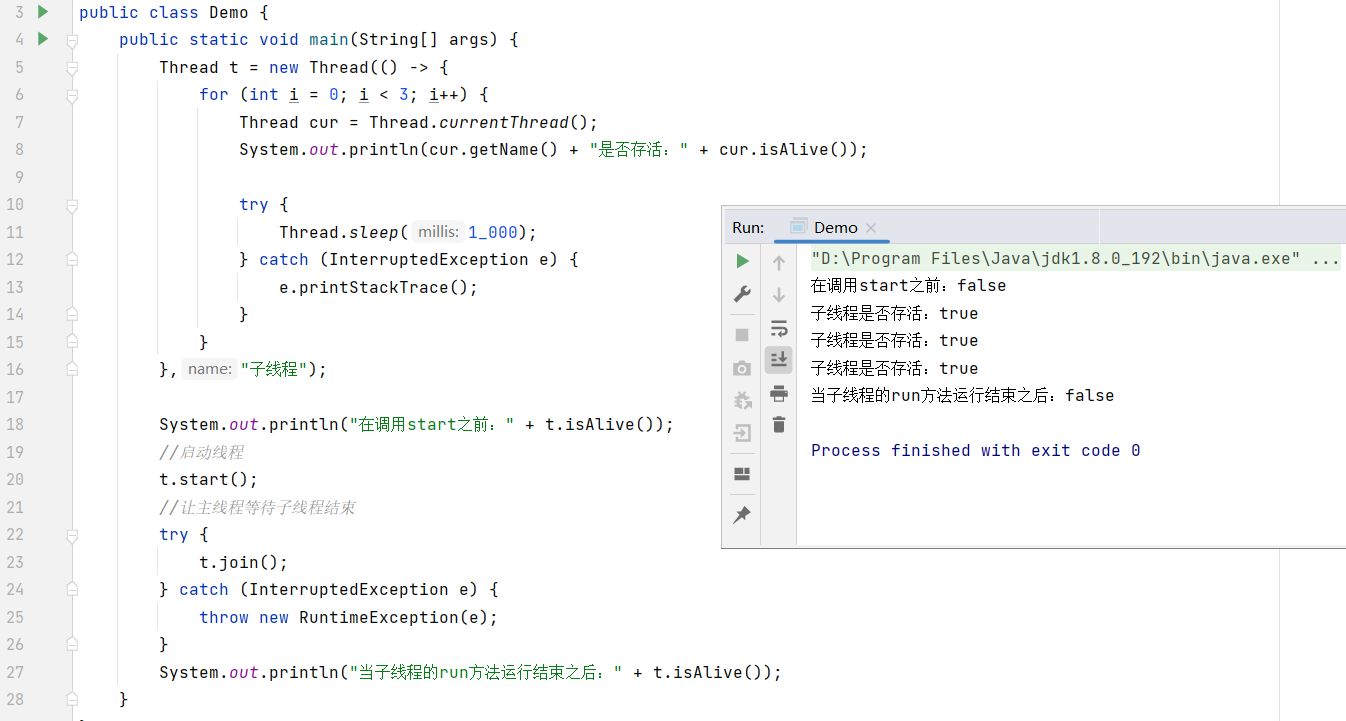This screenshot has width=1346, height=721.
Task: Go up the stack trace arrow
Action: (779, 263)
